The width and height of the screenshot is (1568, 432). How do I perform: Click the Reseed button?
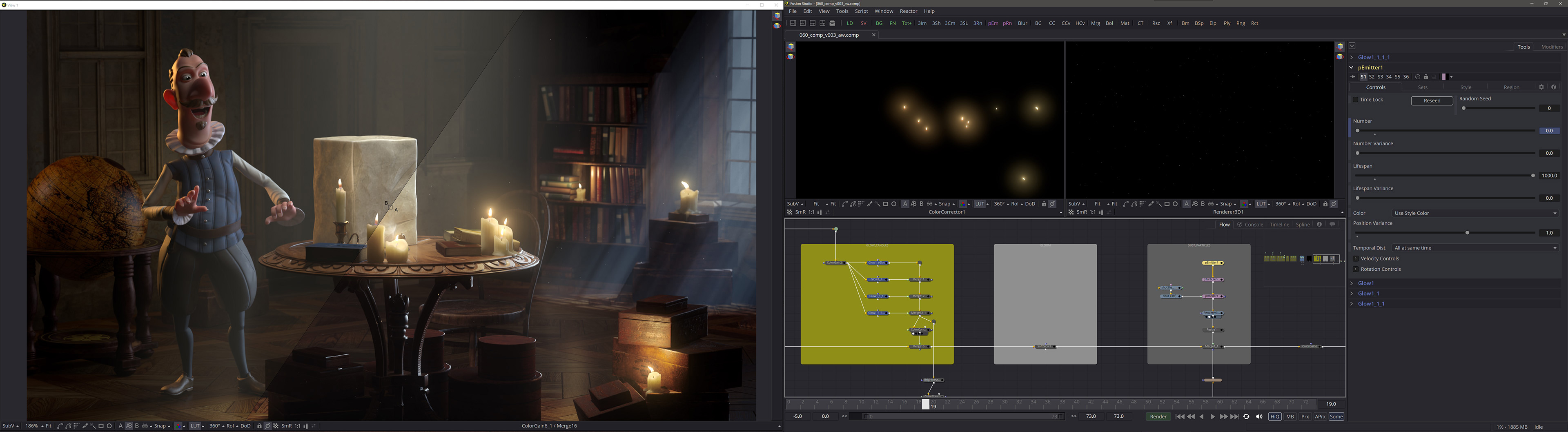(x=1432, y=101)
